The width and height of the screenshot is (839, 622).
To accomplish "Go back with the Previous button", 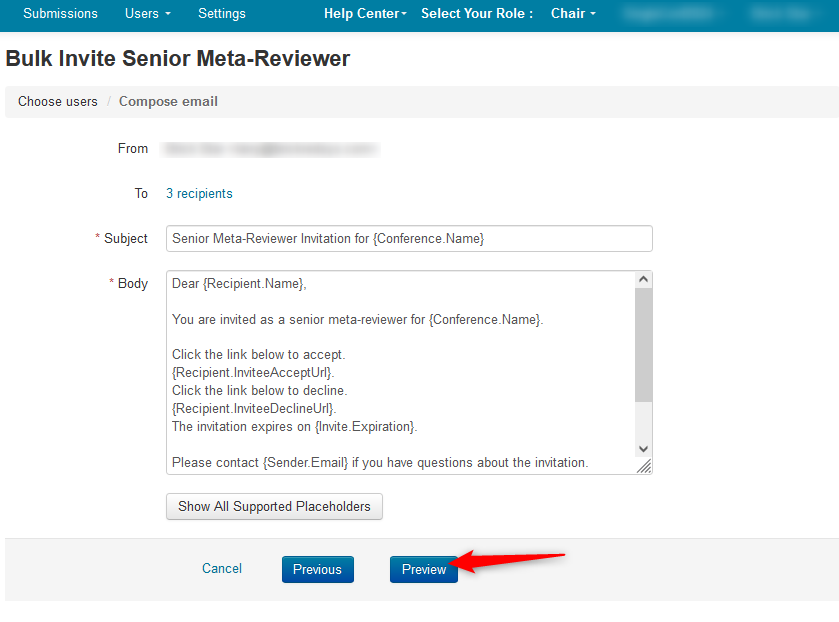I will [318, 570].
